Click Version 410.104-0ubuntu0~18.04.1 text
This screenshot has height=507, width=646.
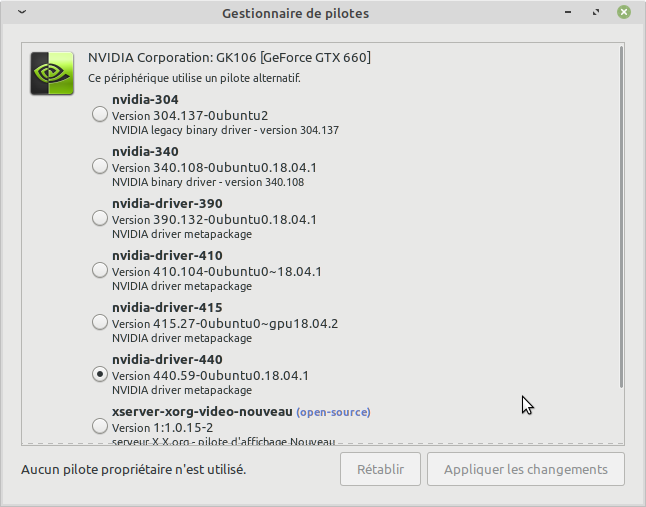[x=217, y=271]
